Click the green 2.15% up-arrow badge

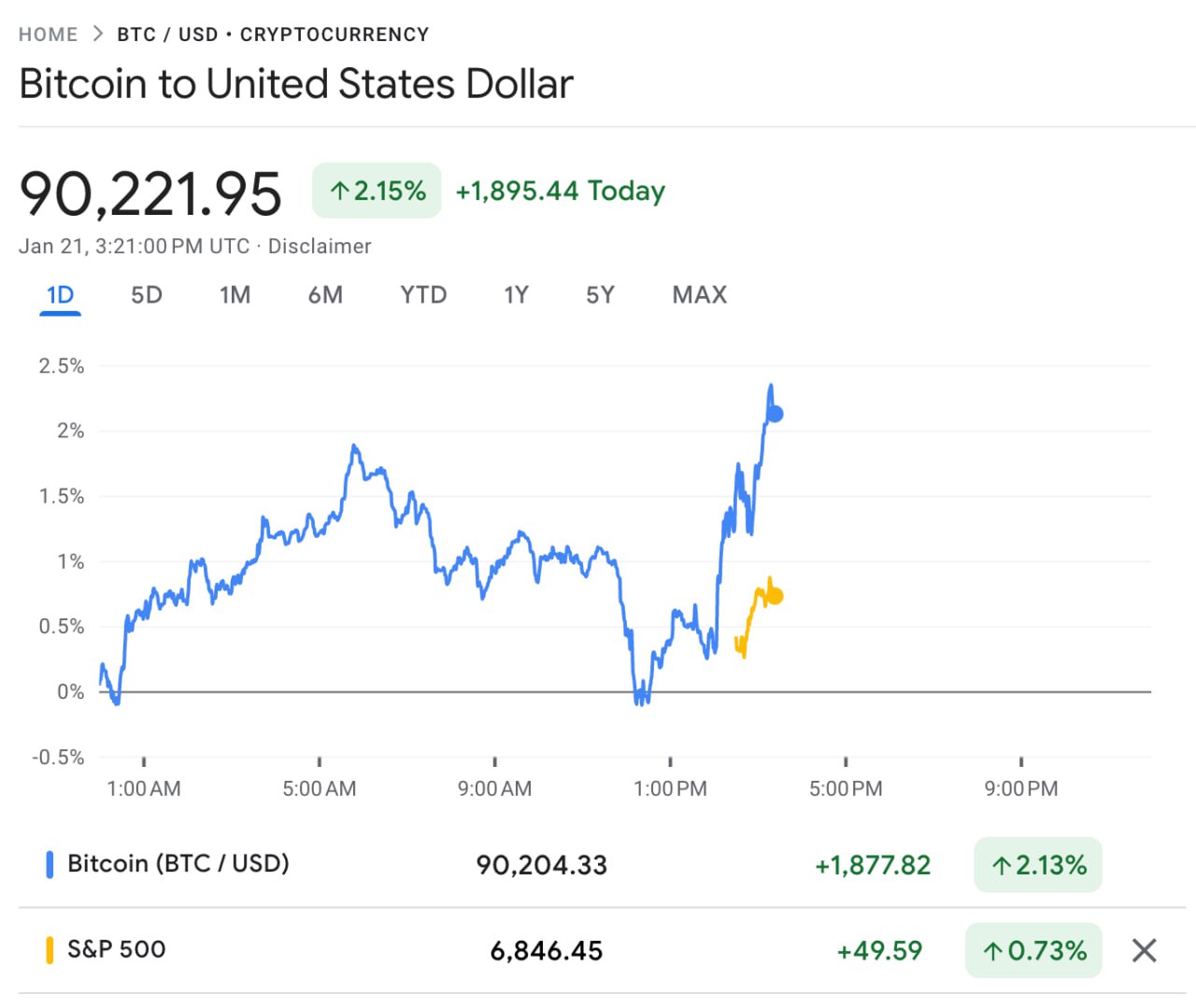tap(377, 192)
